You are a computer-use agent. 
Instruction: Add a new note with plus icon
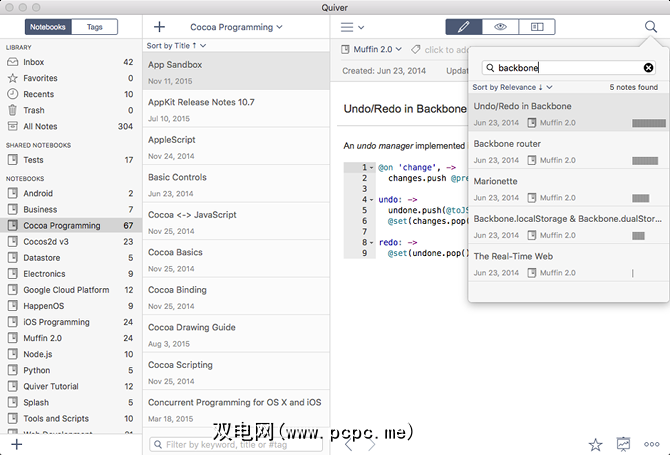click(x=159, y=27)
